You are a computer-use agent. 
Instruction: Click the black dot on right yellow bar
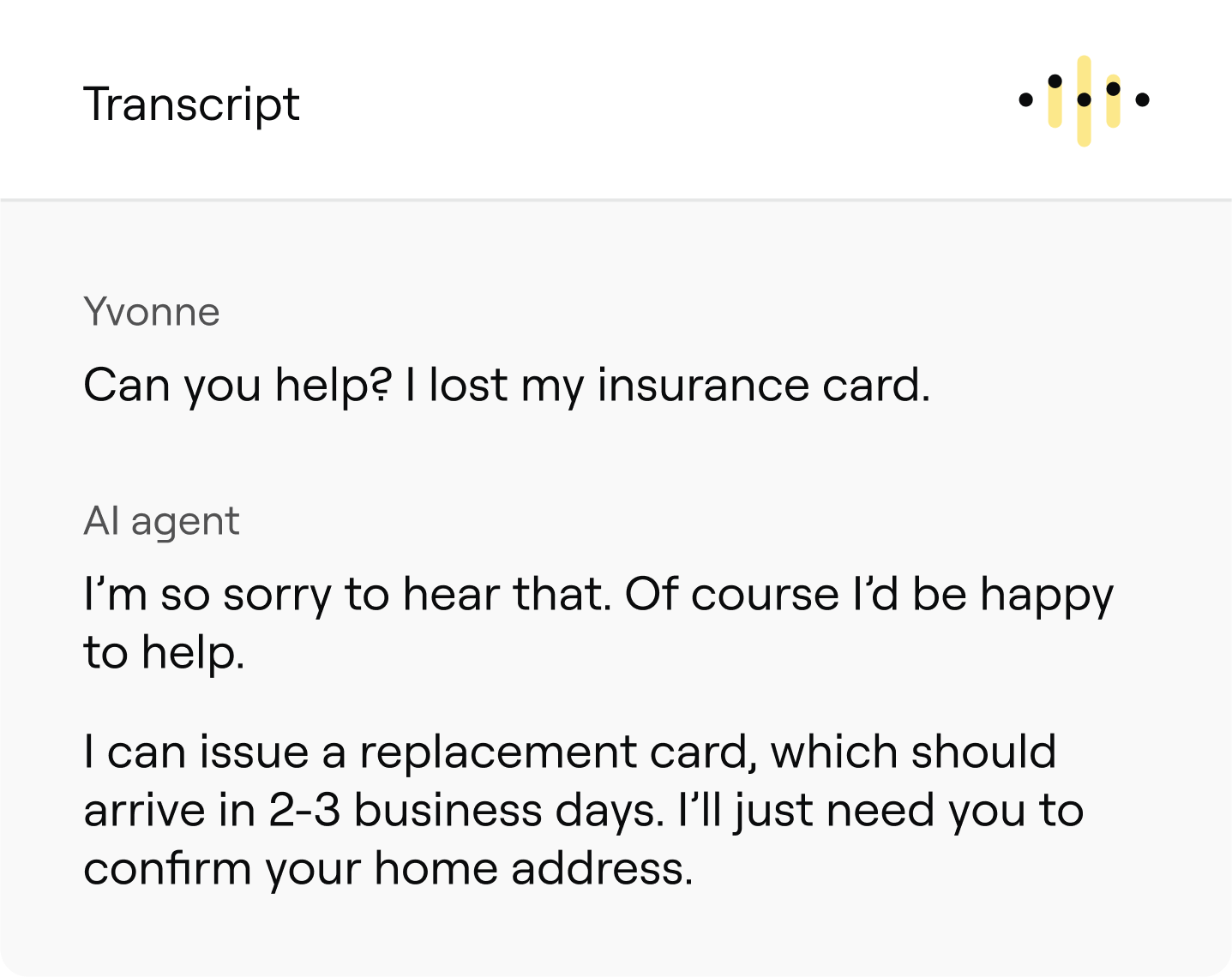1113,88
